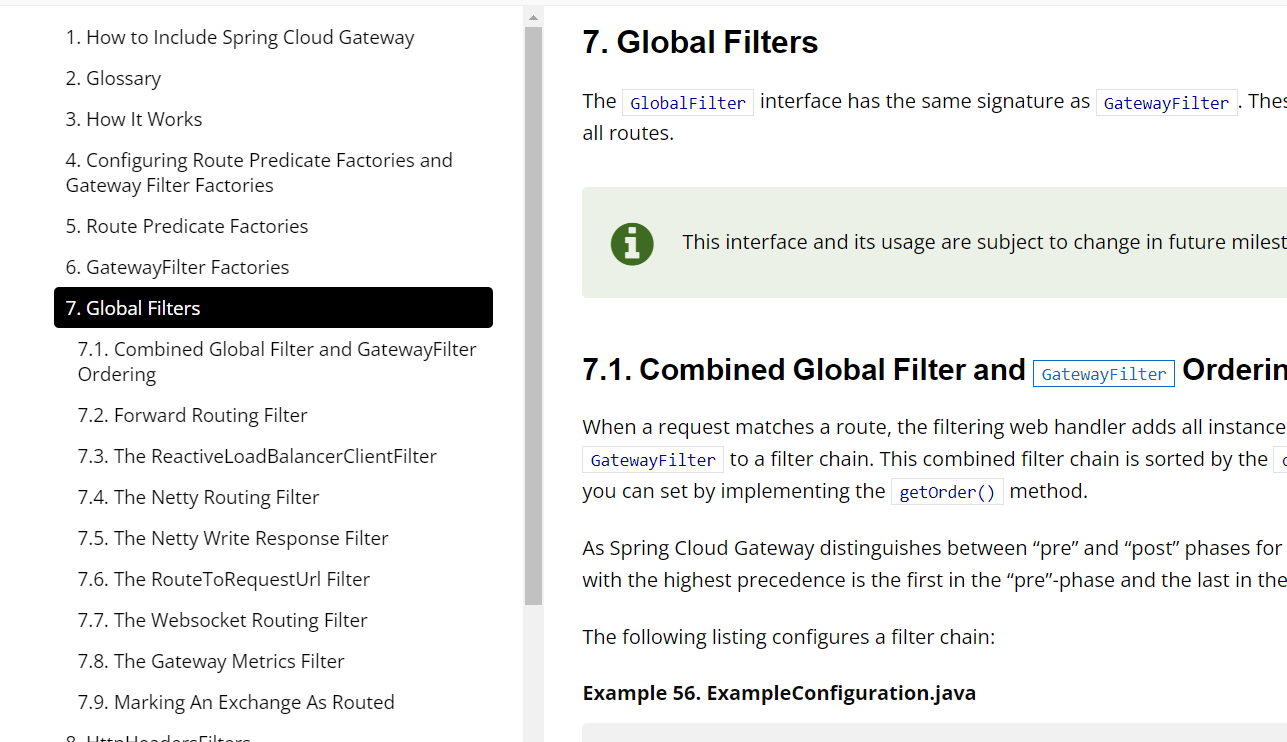Screen dimensions: 1287x742
Task: Open 'How to Include Spring Cloud Gateway'
Action: [240, 38]
